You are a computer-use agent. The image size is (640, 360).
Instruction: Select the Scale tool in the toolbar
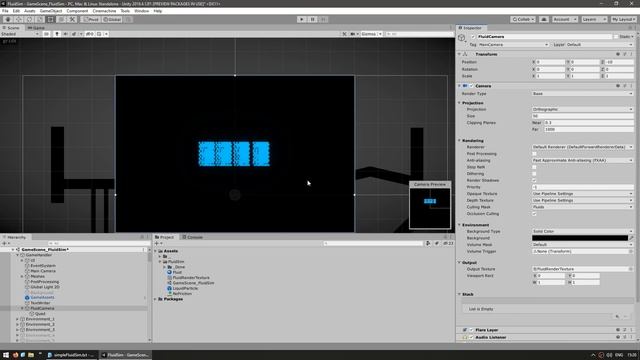[x=40, y=19]
